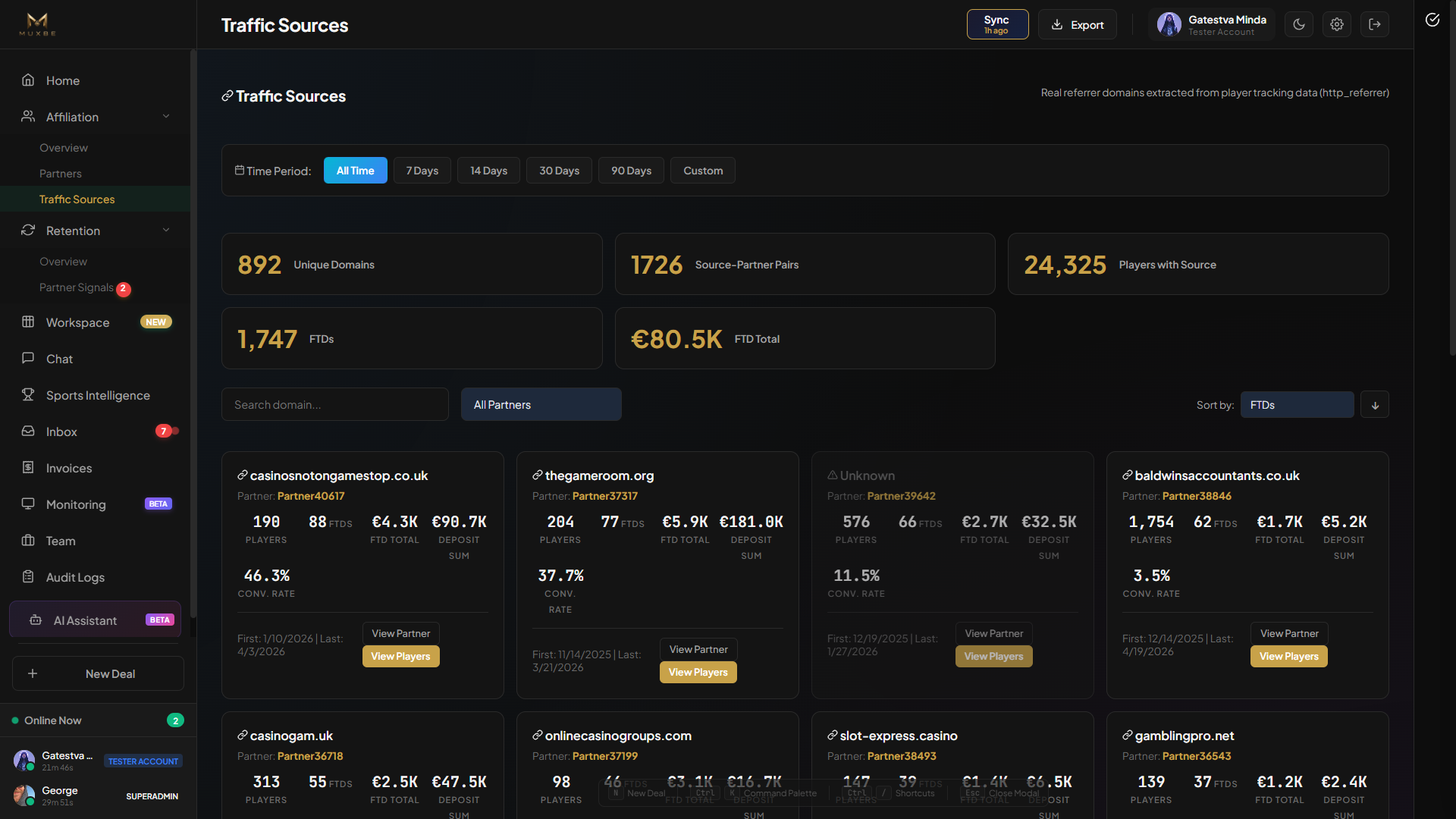The image size is (1456, 819).
Task: Open Retention Overview submenu item
Action: [x=64, y=262]
